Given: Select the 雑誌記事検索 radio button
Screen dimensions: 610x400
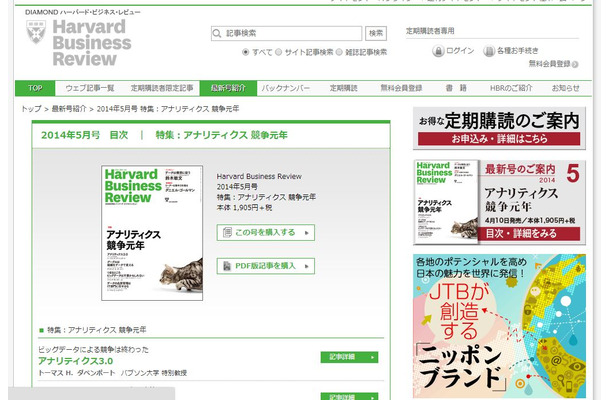Looking at the screenshot, I should click(x=339, y=52).
